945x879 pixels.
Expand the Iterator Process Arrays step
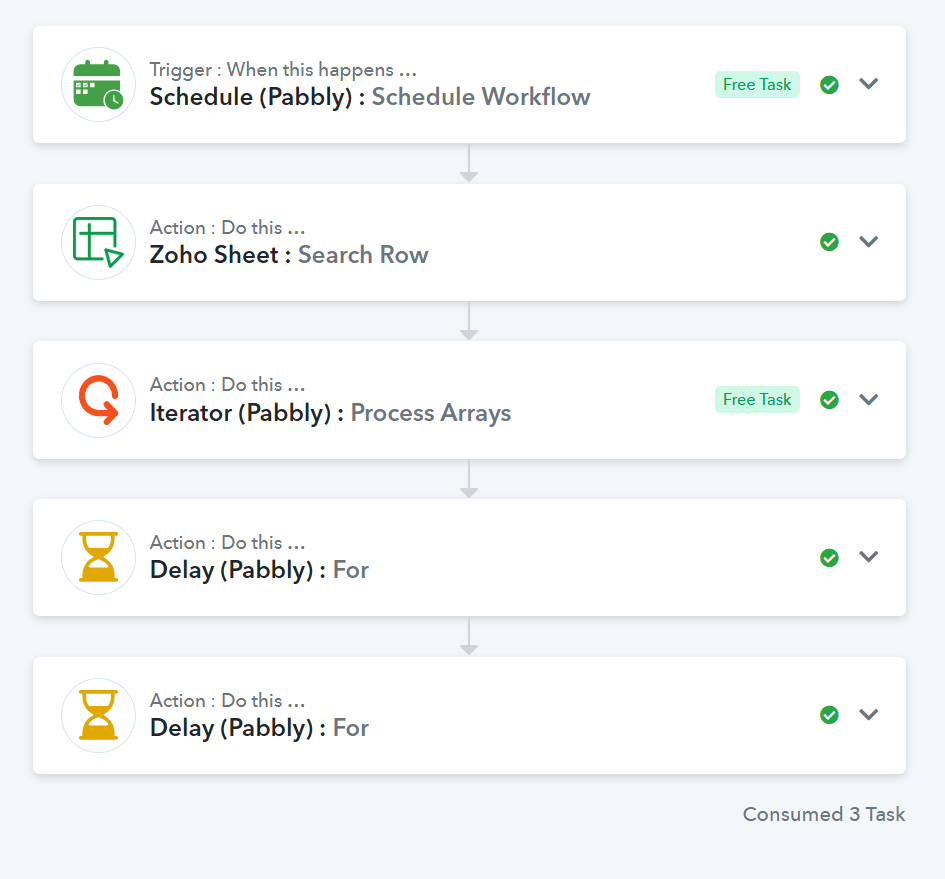click(868, 399)
